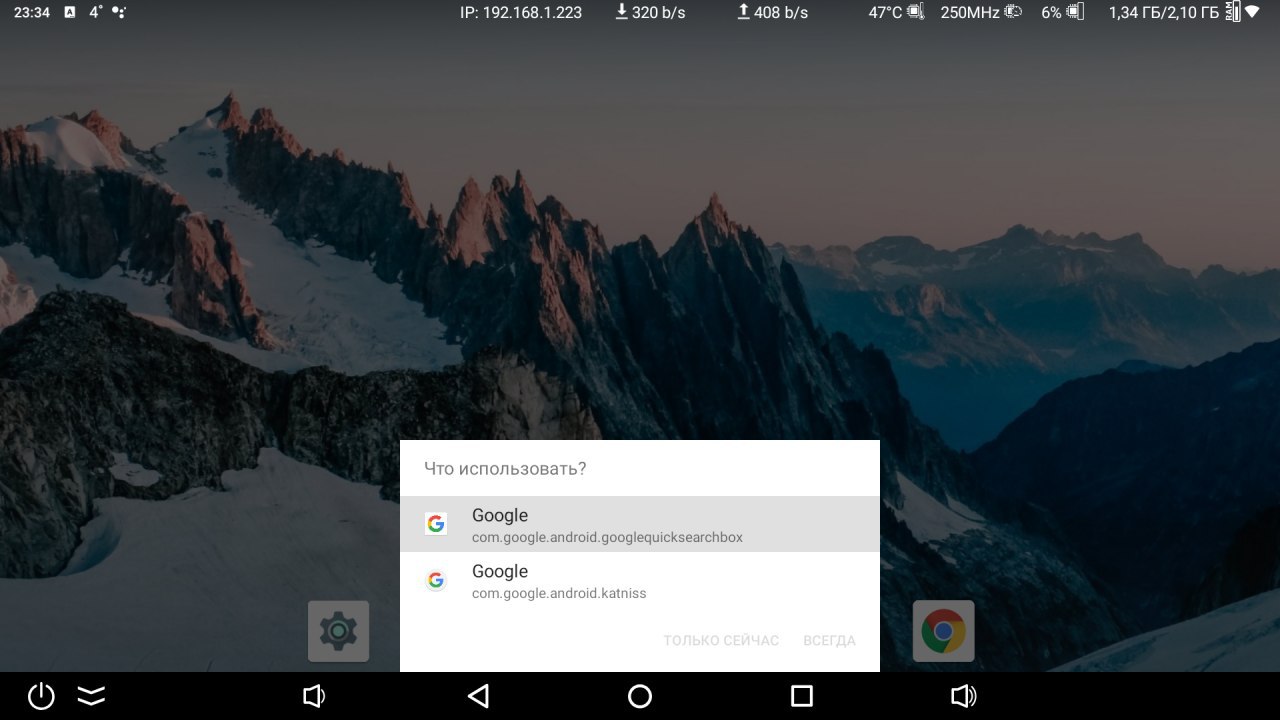1280x720 pixels.
Task: Raise volume with the speaker-up icon
Action: (x=964, y=696)
